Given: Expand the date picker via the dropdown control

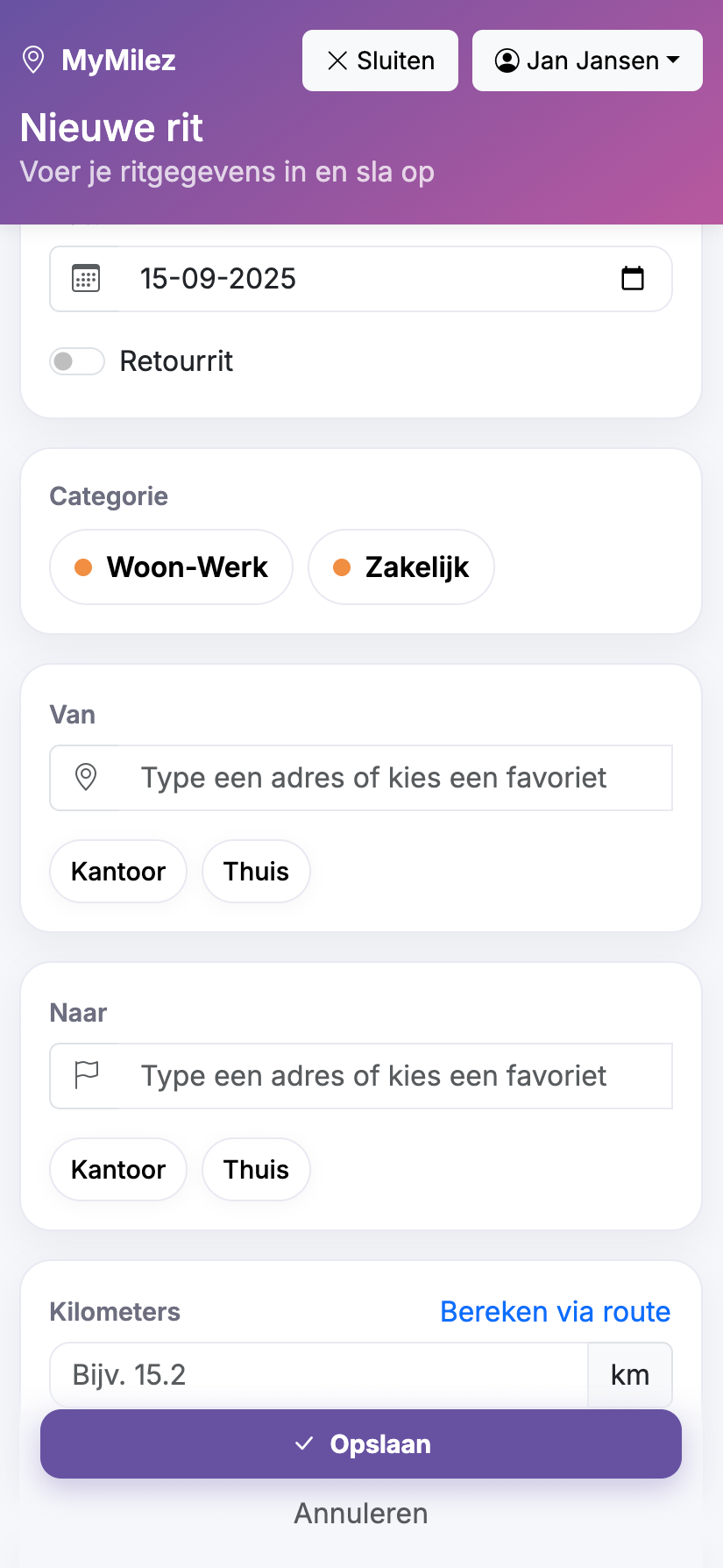Looking at the screenshot, I should pos(634,279).
